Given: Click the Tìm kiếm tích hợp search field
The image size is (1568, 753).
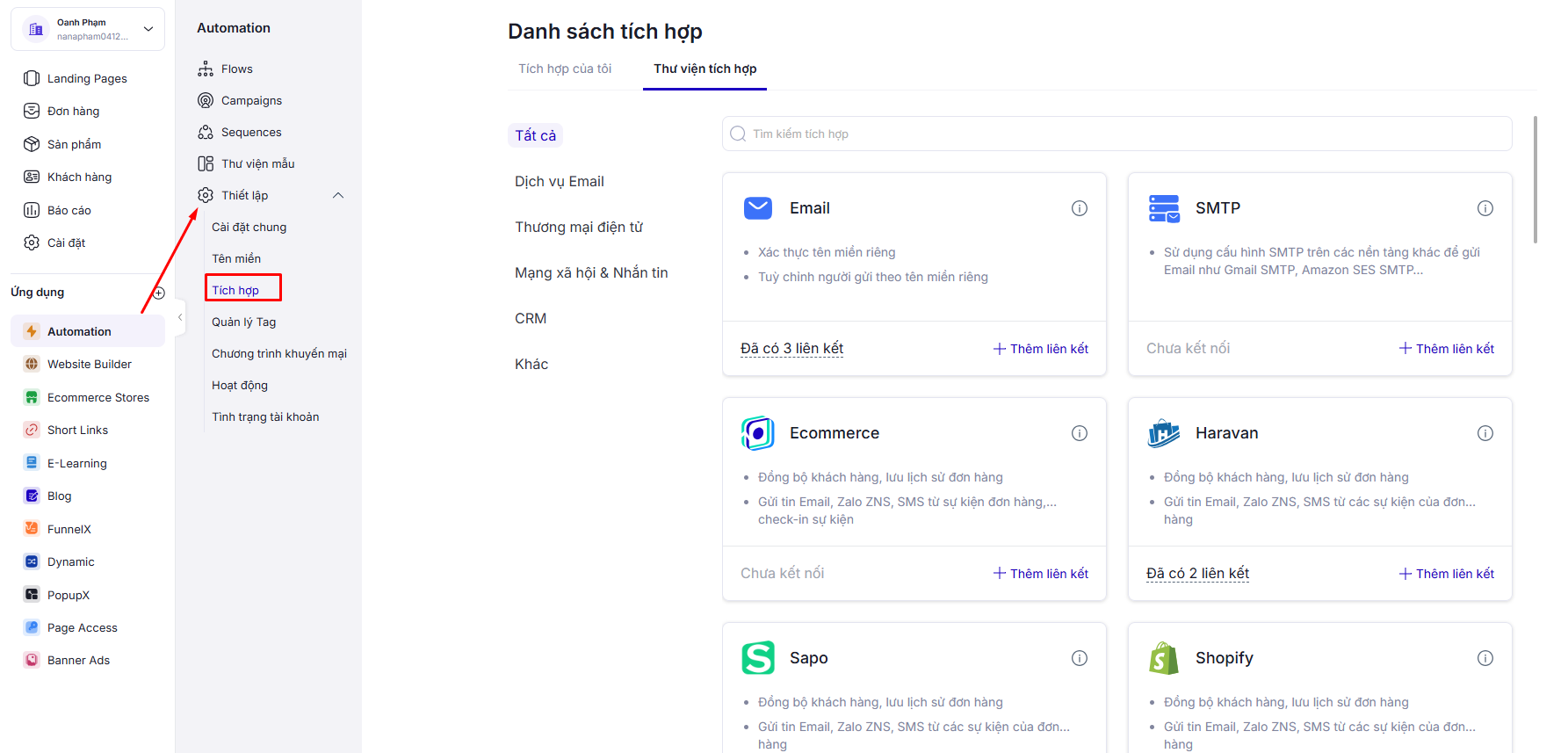Looking at the screenshot, I should click(x=1116, y=134).
